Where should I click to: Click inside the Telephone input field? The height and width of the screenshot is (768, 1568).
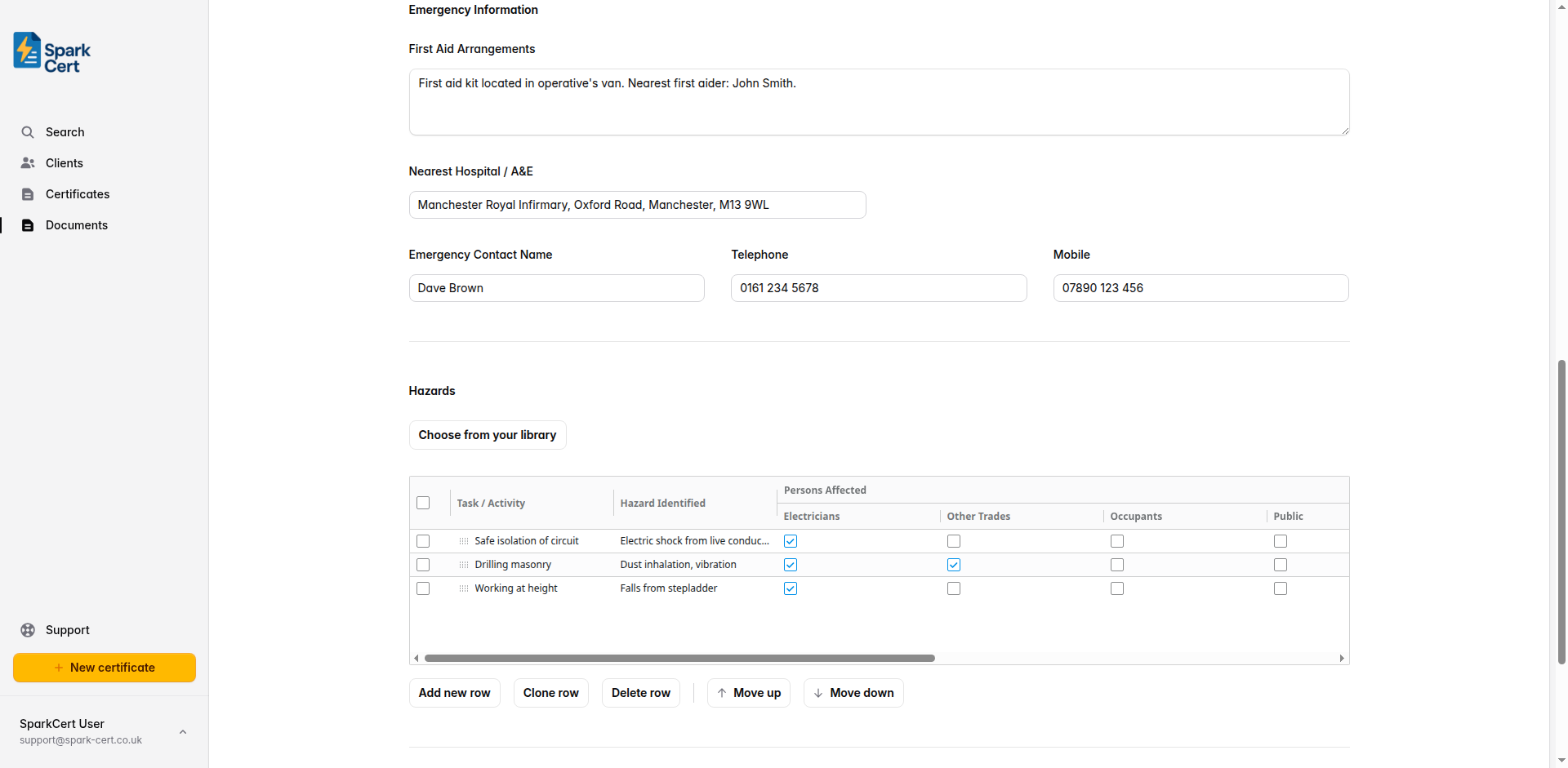(x=878, y=287)
